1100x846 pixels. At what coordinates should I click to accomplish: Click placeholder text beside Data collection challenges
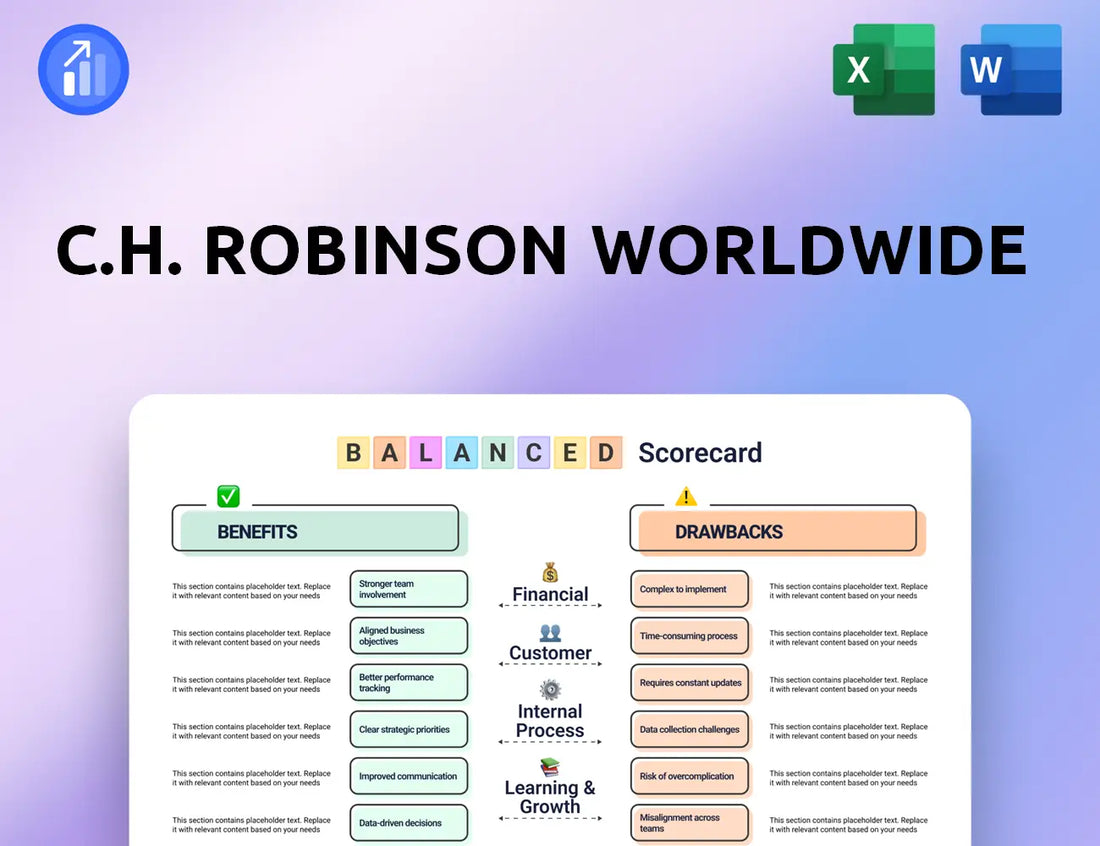(848, 731)
